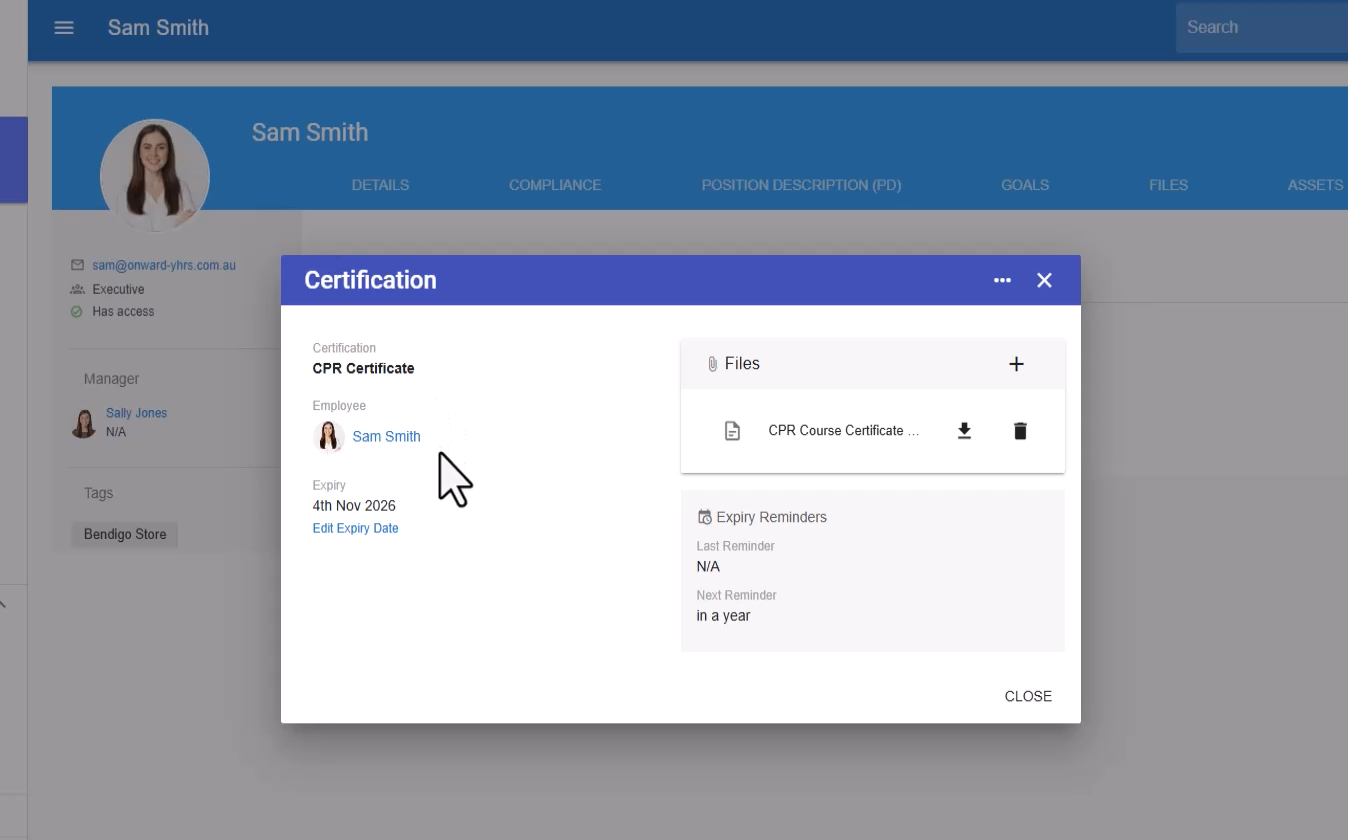Open the Position Description (PD) tab
Screen dimensions: 1348x840
point(801,185)
